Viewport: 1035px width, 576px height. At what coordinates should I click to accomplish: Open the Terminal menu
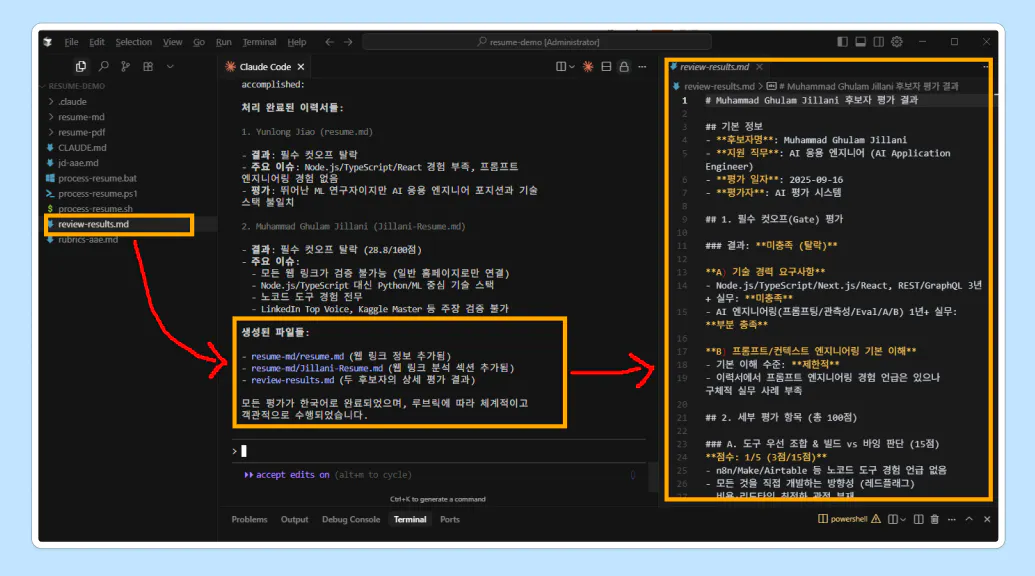[x=259, y=42]
